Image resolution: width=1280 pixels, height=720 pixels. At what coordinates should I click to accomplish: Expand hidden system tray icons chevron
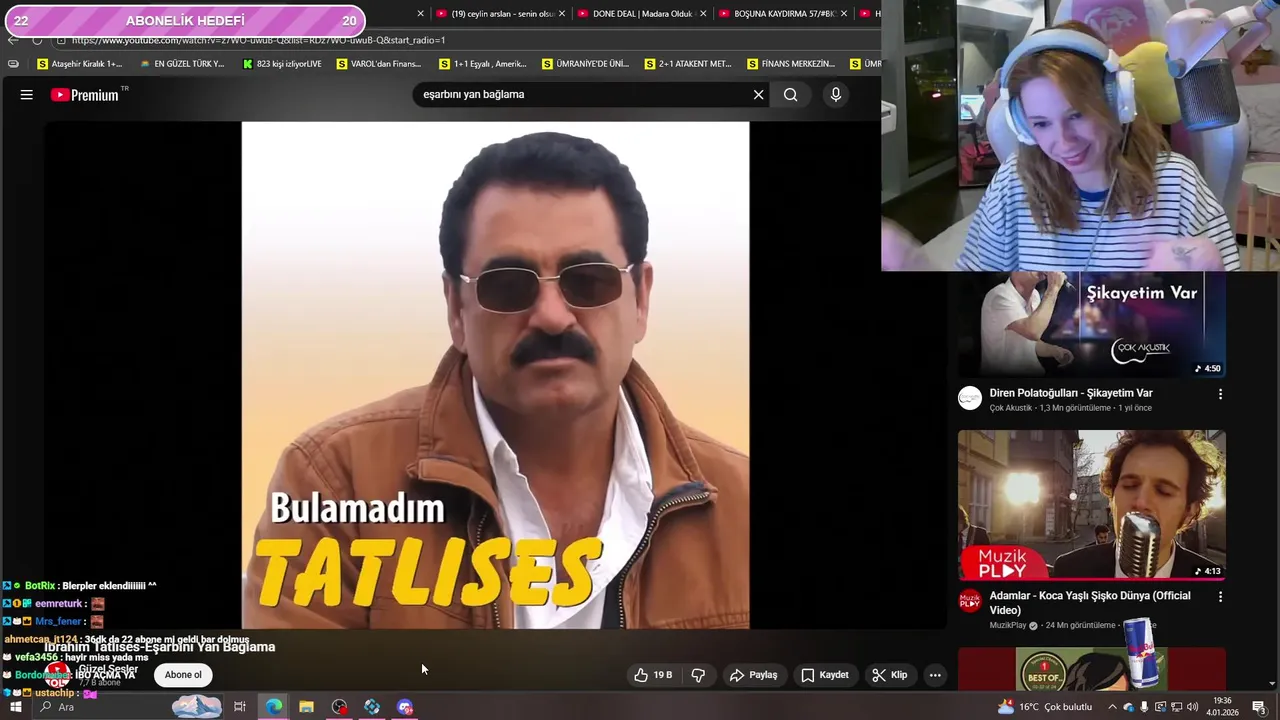(1112, 707)
